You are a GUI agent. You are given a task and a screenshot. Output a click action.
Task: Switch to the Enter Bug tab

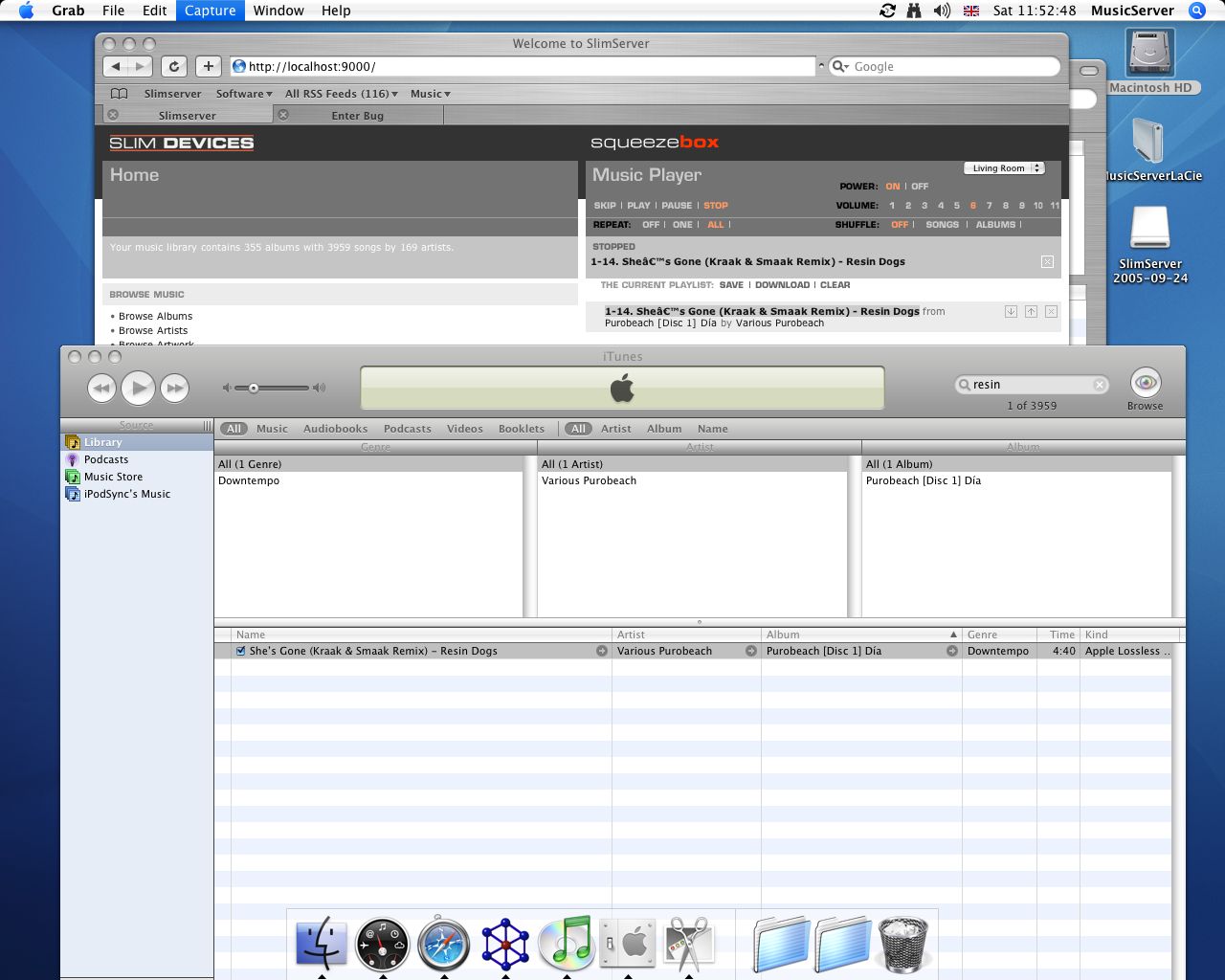pos(357,116)
